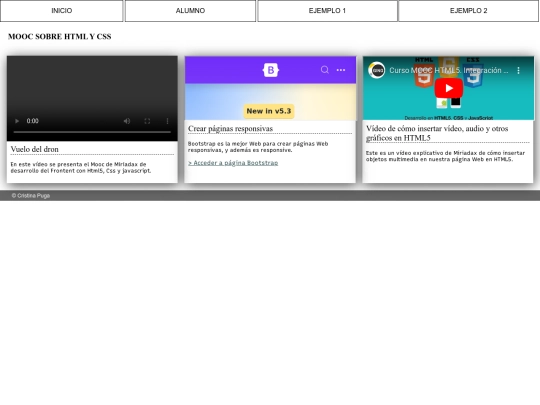Click the Bootstrap logo icon
This screenshot has width=540, height=405.
tap(271, 70)
